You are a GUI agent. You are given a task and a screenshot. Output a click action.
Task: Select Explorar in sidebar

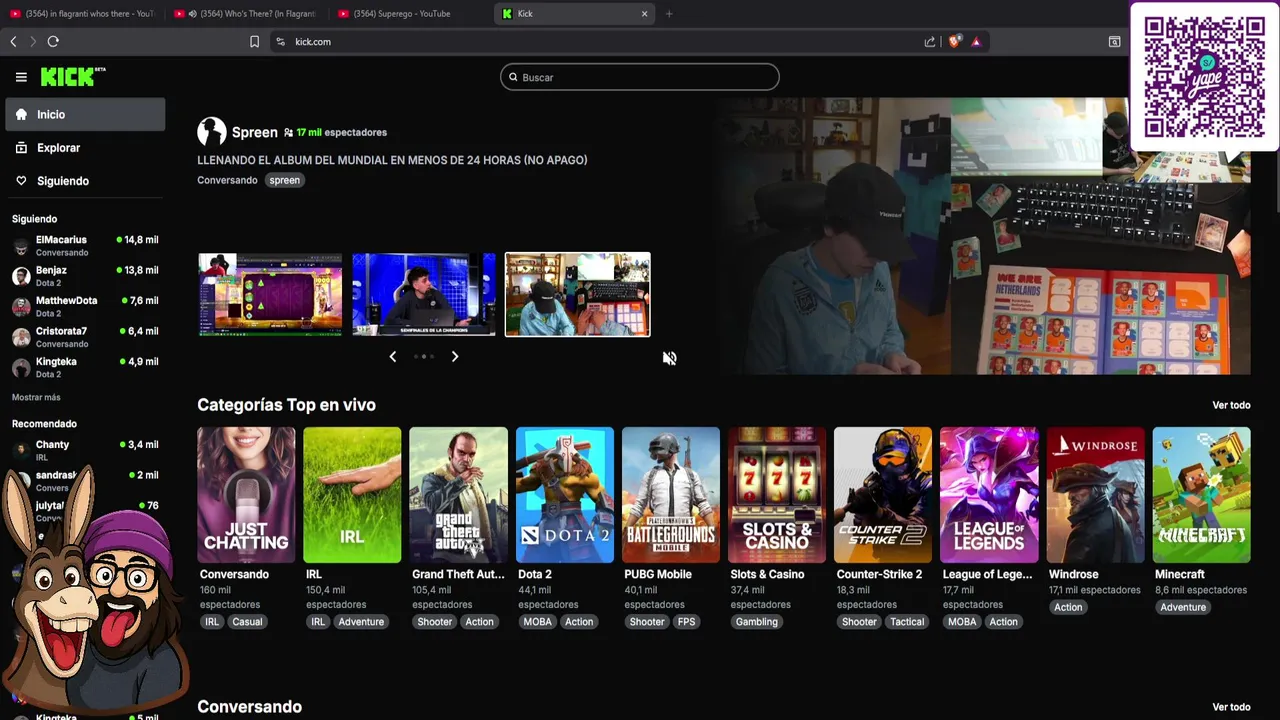pos(85,147)
